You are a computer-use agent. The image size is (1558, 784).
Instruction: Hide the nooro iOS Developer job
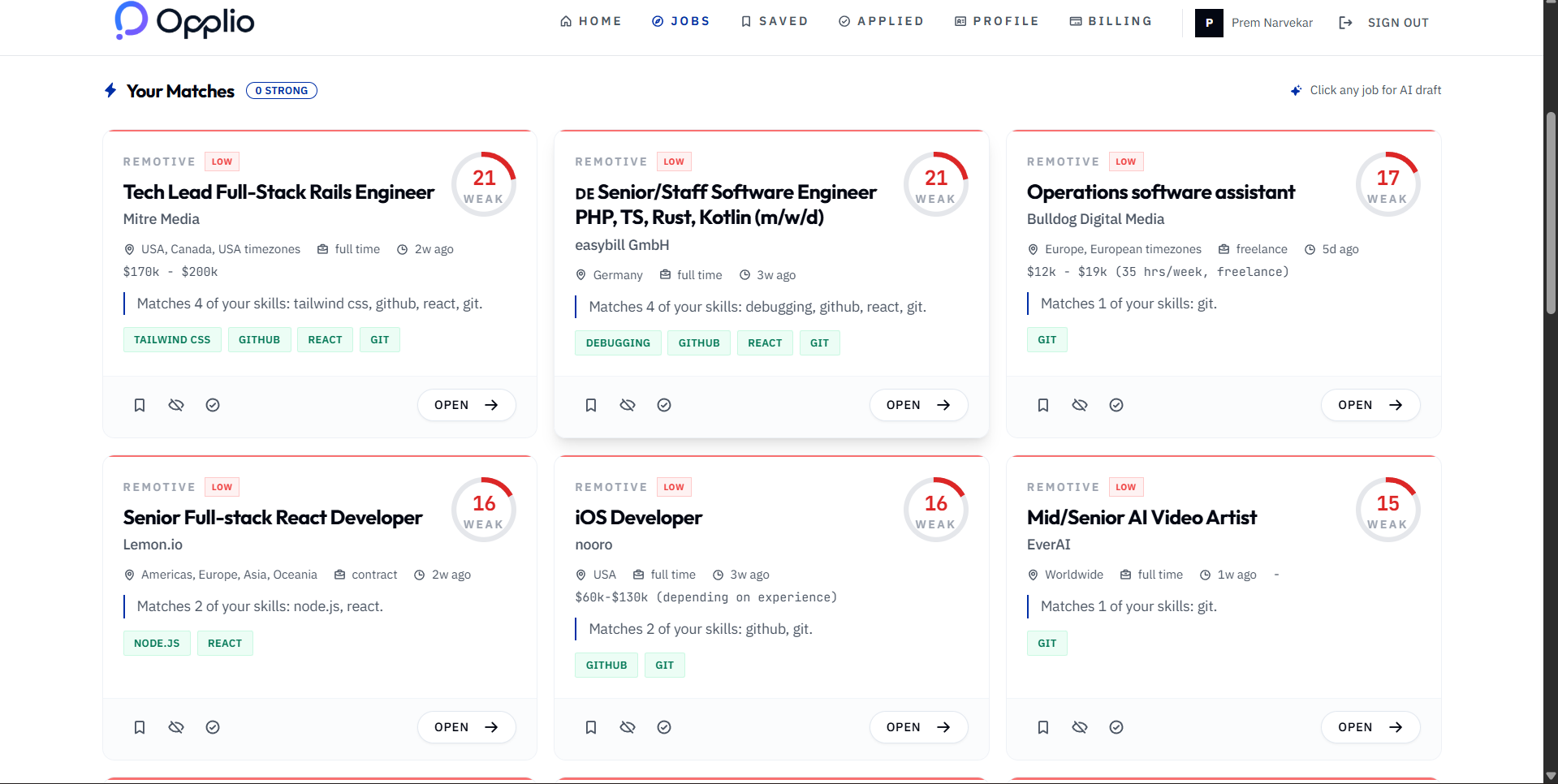coord(628,727)
